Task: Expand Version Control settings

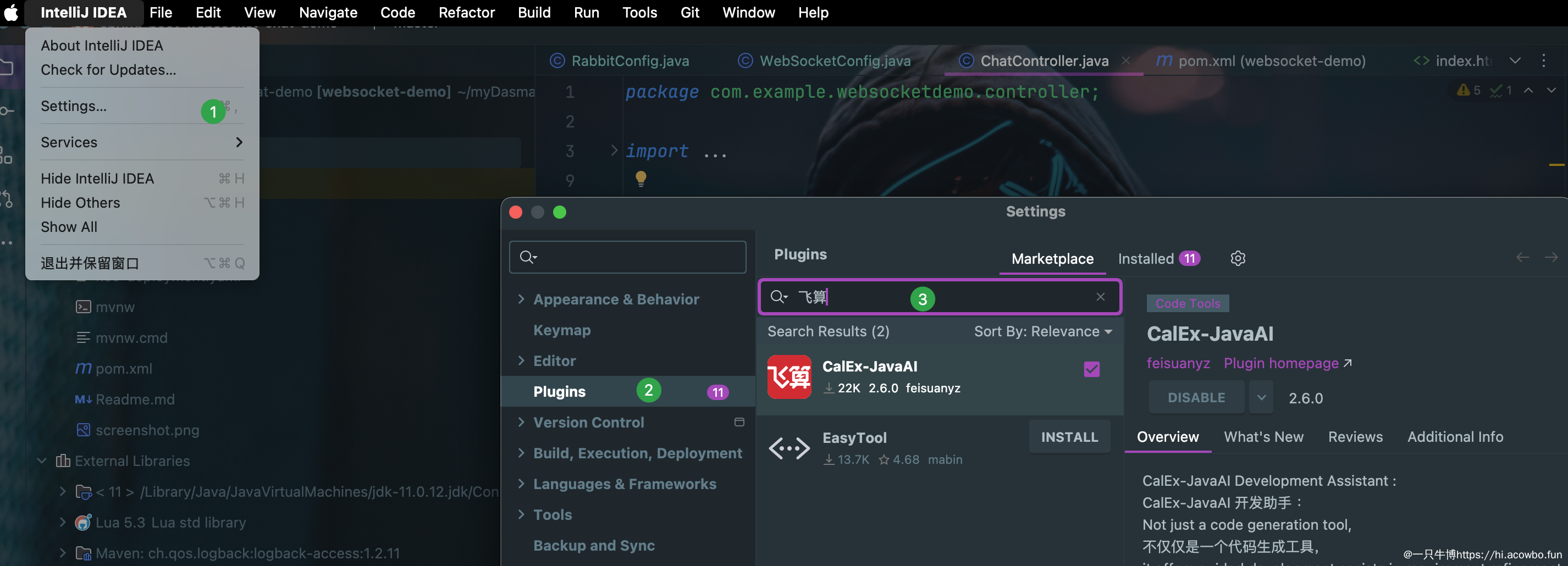Action: click(521, 422)
